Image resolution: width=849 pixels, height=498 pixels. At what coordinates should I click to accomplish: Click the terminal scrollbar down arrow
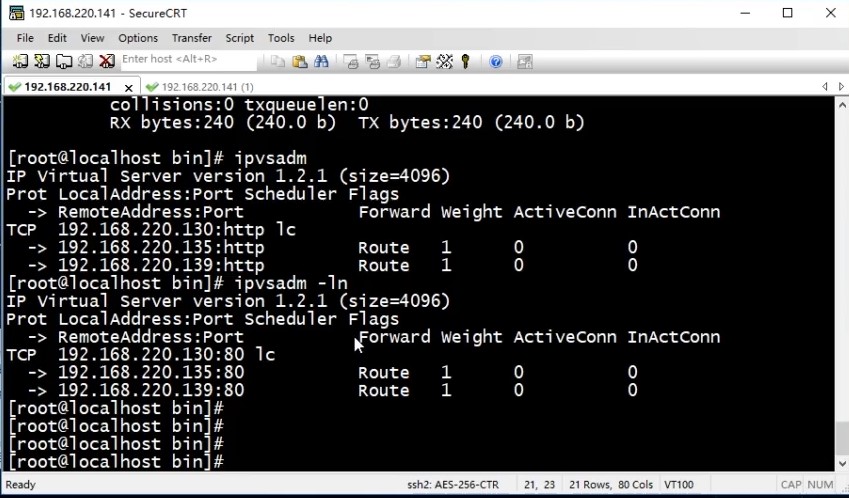(842, 463)
